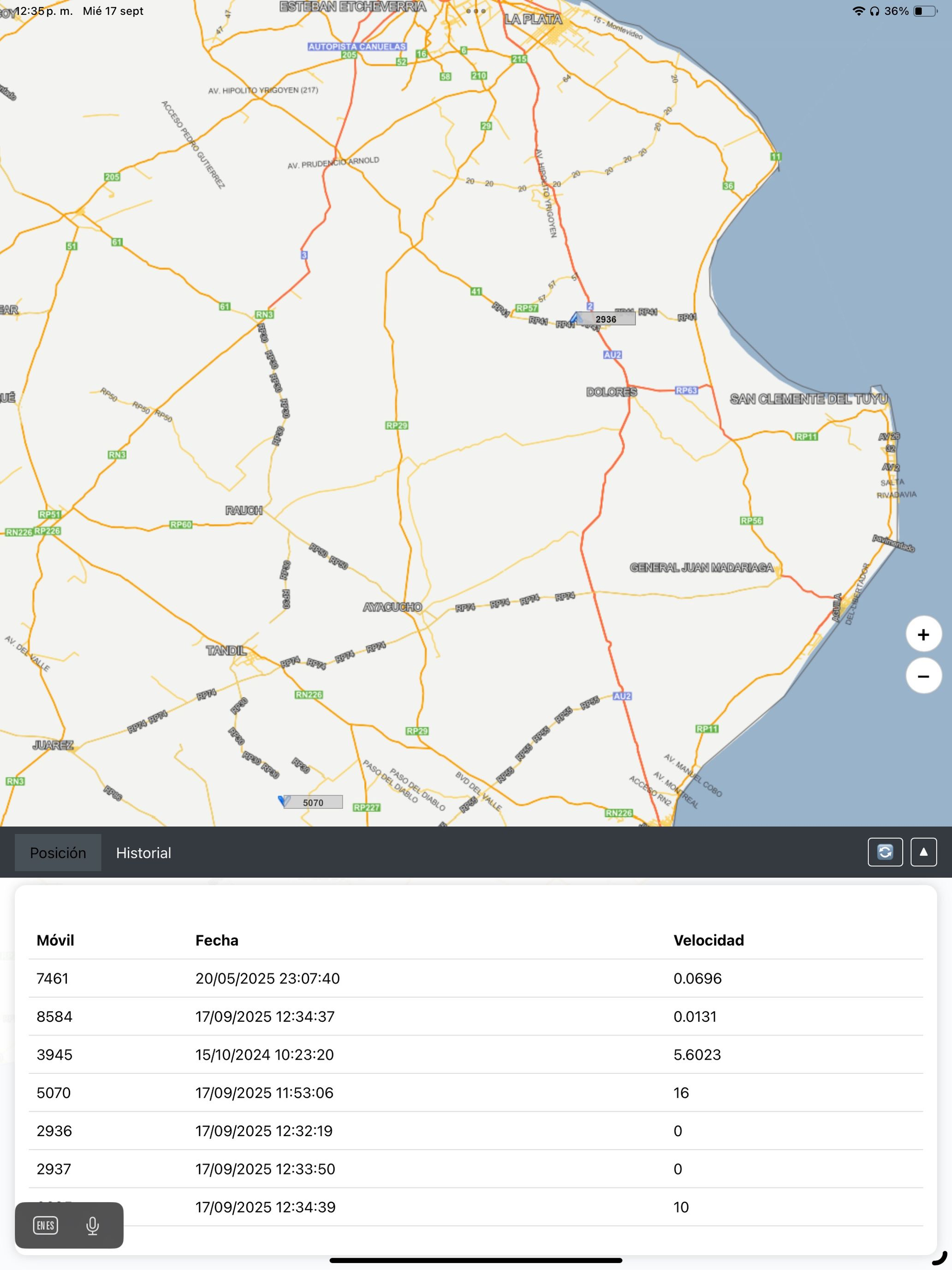Refresh the vehicle positions list

point(885,852)
